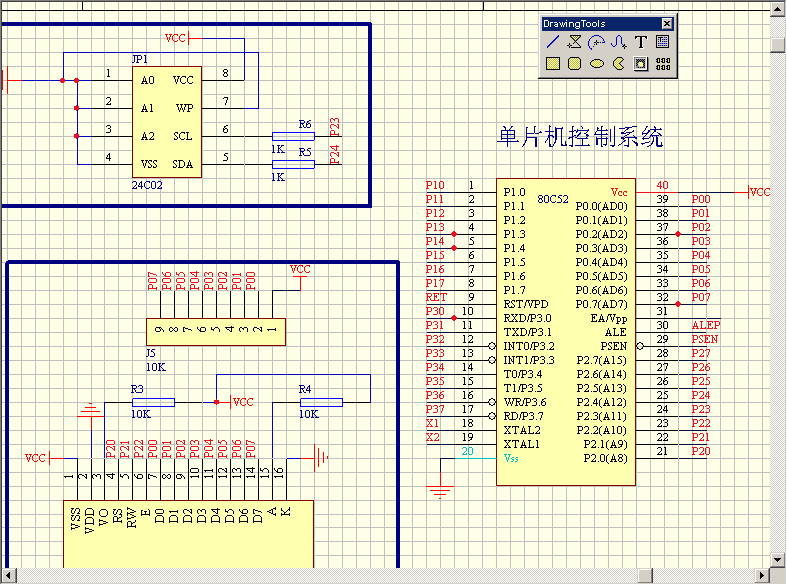Select the Pie chart shape tool
Image resolution: width=787 pixels, height=585 pixels.
pos(618,64)
